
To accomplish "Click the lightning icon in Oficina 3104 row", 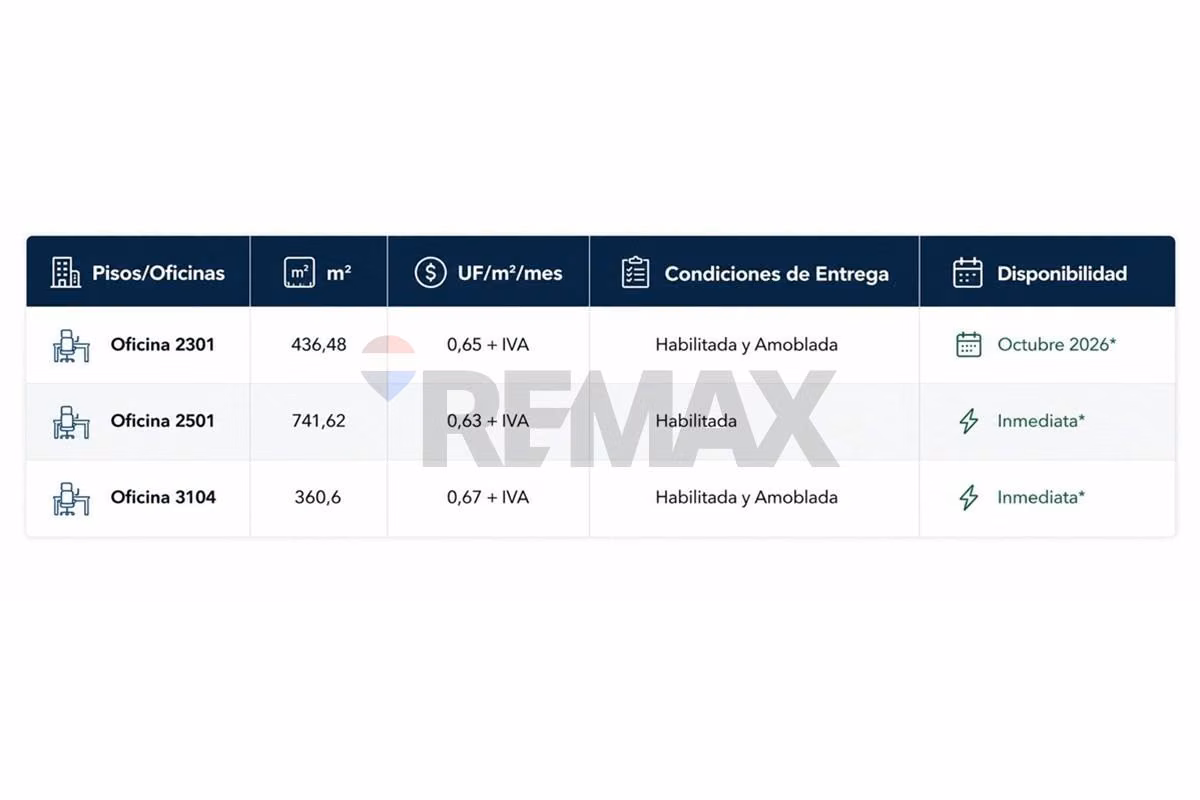I will [x=968, y=497].
